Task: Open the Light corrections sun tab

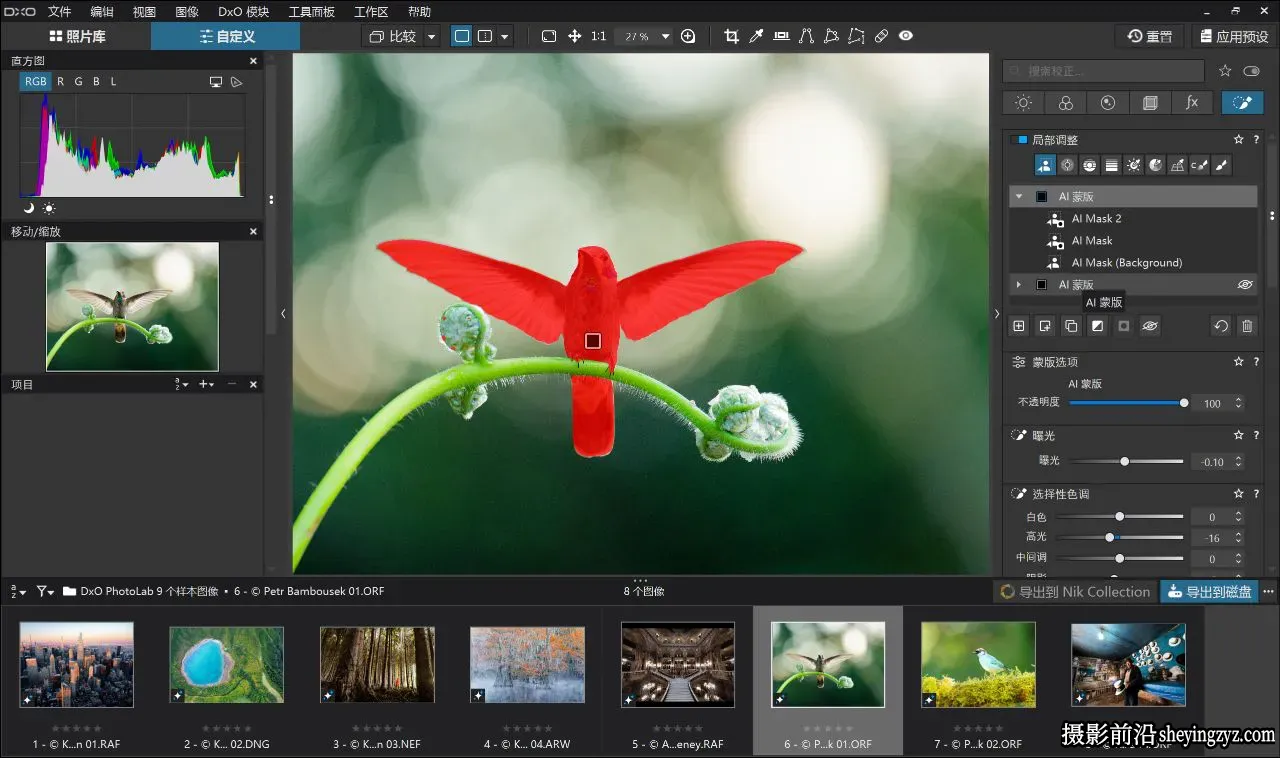Action: coord(1023,103)
